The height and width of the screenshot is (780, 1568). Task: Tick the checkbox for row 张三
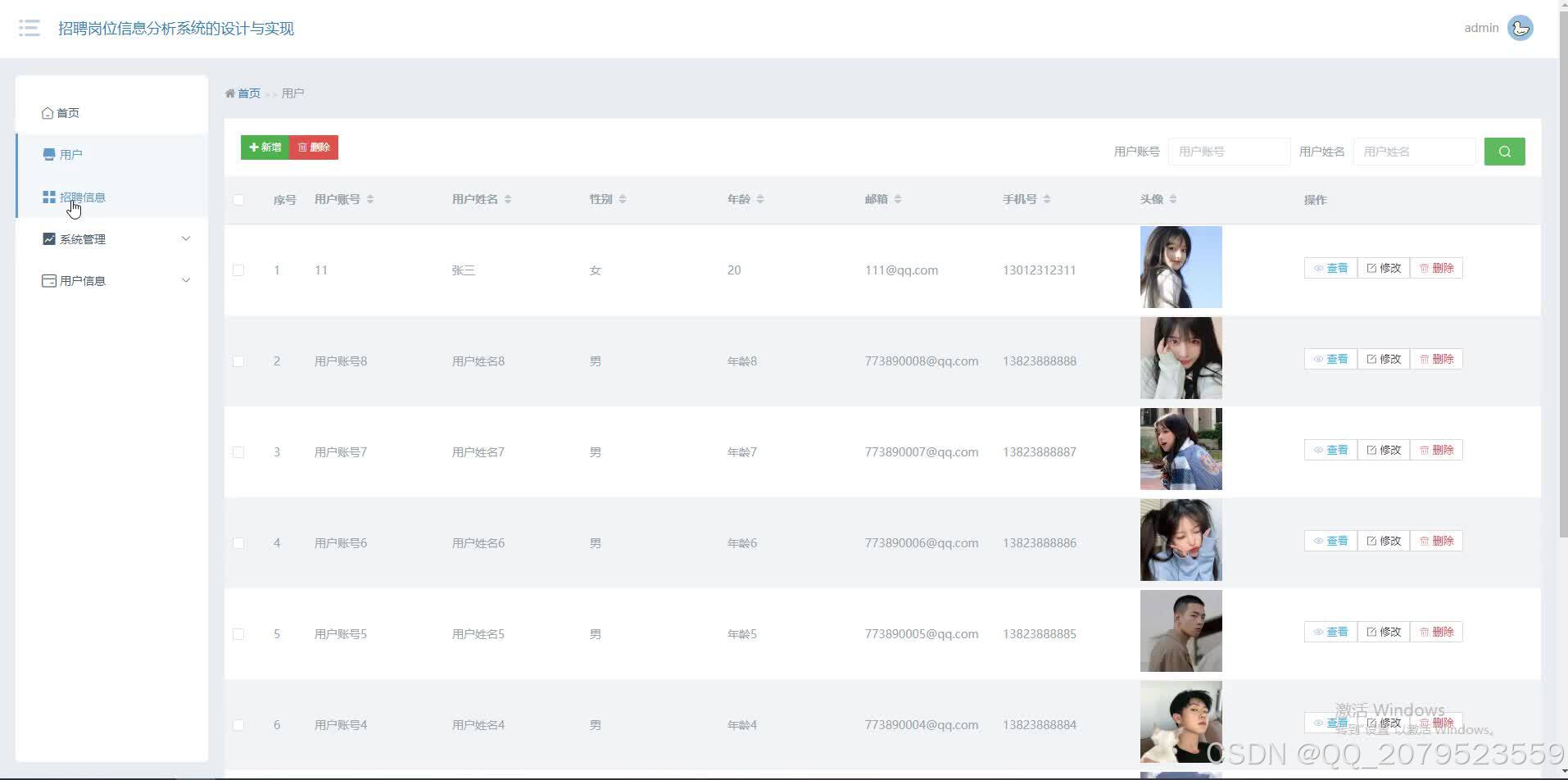238,270
